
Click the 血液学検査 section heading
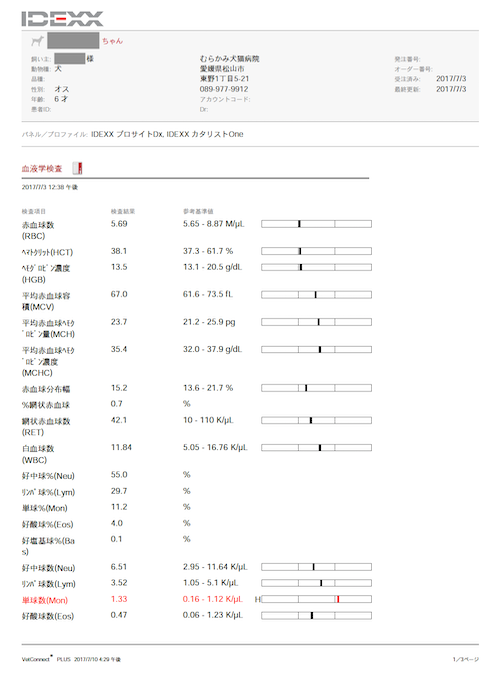42,169
